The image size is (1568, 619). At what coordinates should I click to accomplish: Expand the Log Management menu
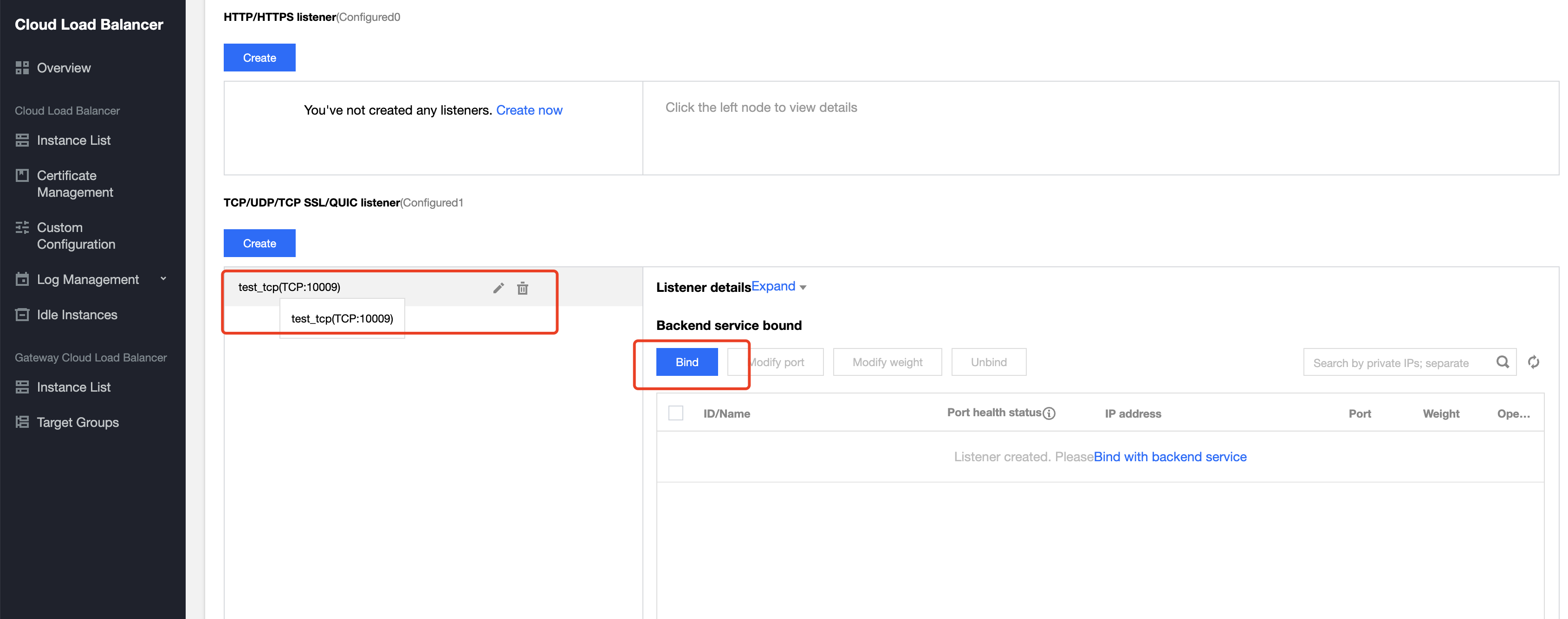click(88, 279)
